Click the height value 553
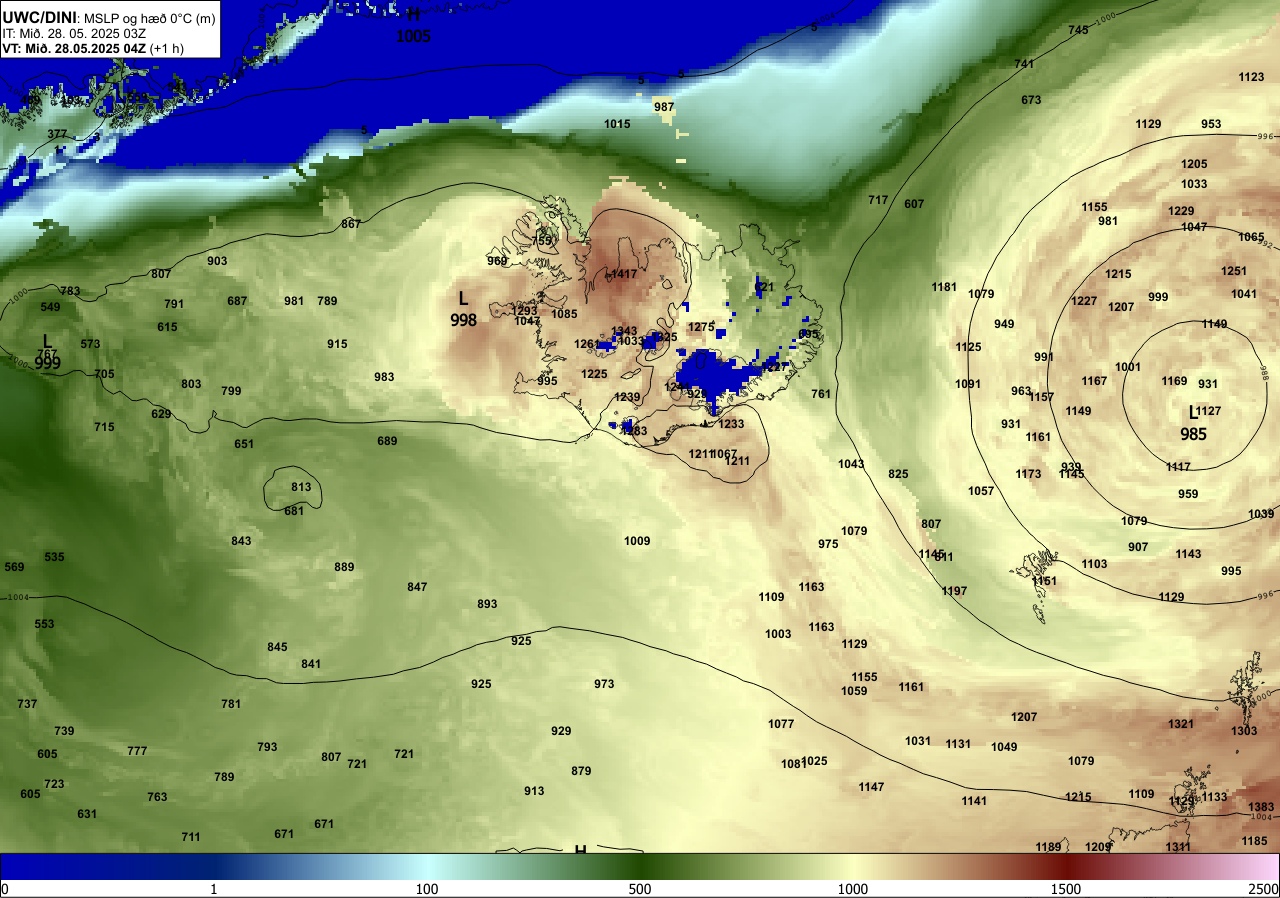 [44, 624]
